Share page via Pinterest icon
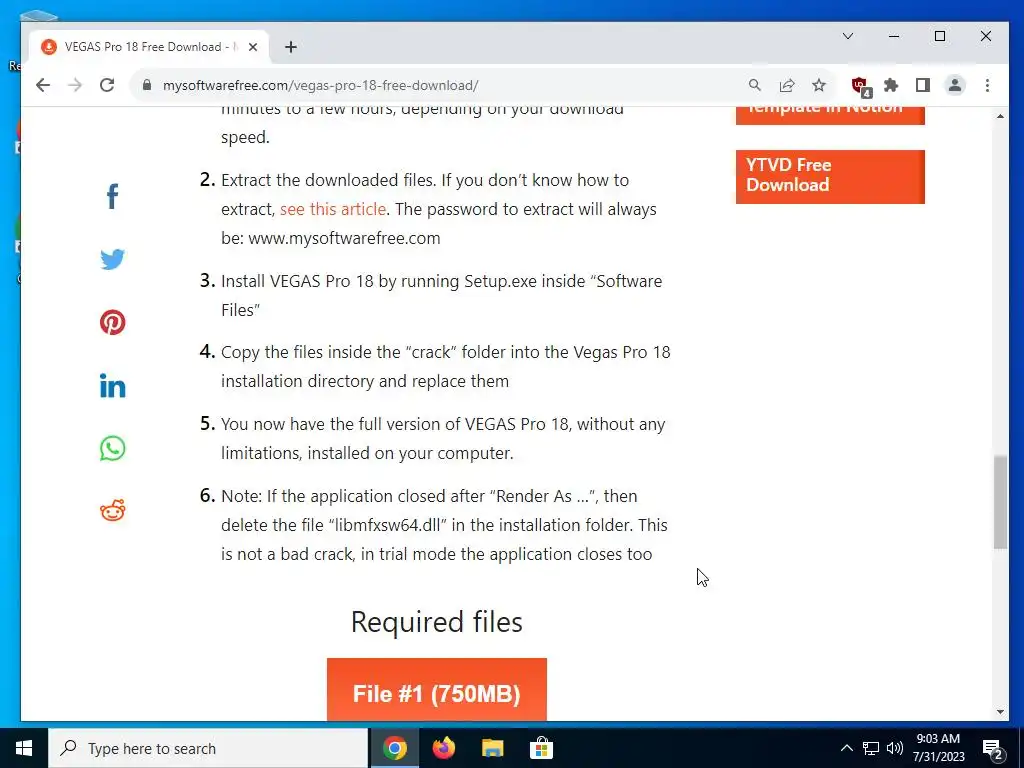Screen dimensions: 1024x768 pos(112,323)
